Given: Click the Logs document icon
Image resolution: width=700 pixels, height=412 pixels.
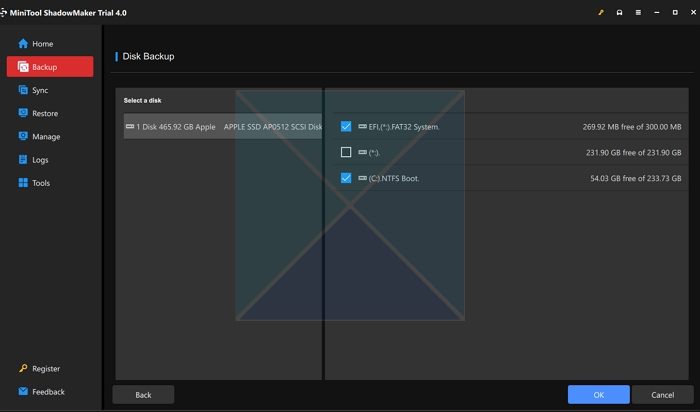Looking at the screenshot, I should pos(23,159).
